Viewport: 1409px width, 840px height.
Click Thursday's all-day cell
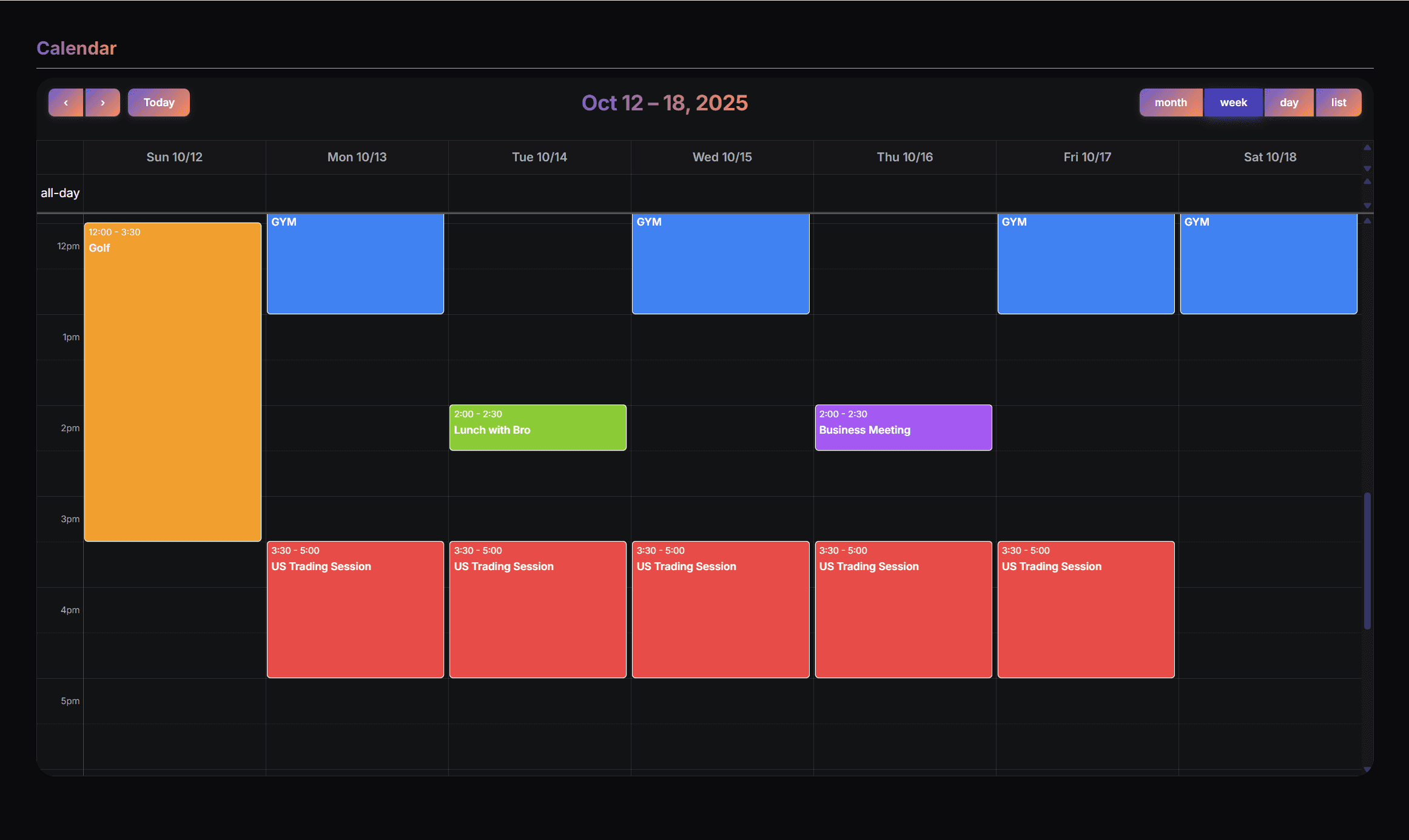tap(904, 193)
